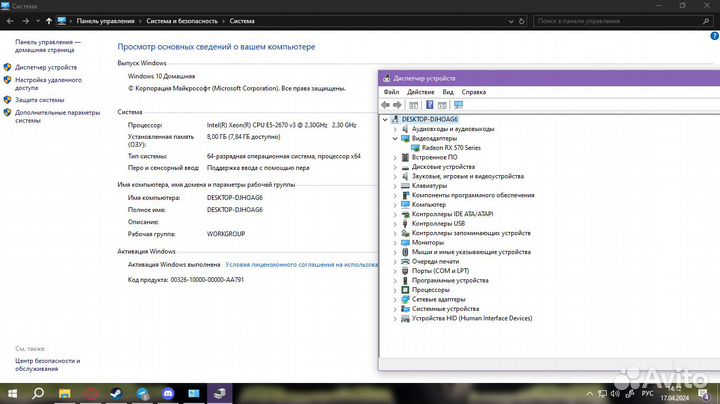The width and height of the screenshot is (720, 404).
Task: Open Центр безопасности и обслуживания link
Action: click(47, 365)
